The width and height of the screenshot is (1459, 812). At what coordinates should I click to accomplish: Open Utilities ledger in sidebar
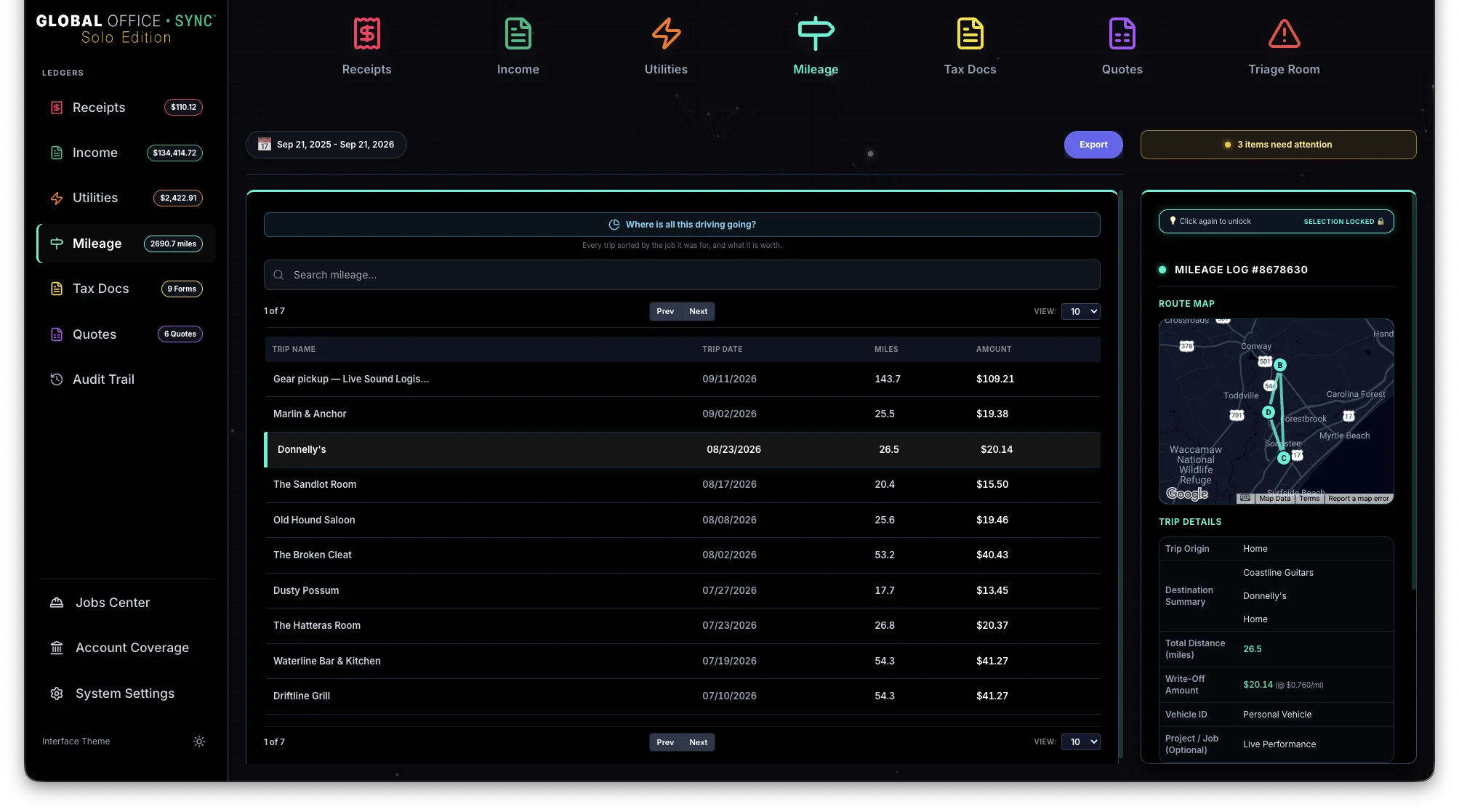126,198
